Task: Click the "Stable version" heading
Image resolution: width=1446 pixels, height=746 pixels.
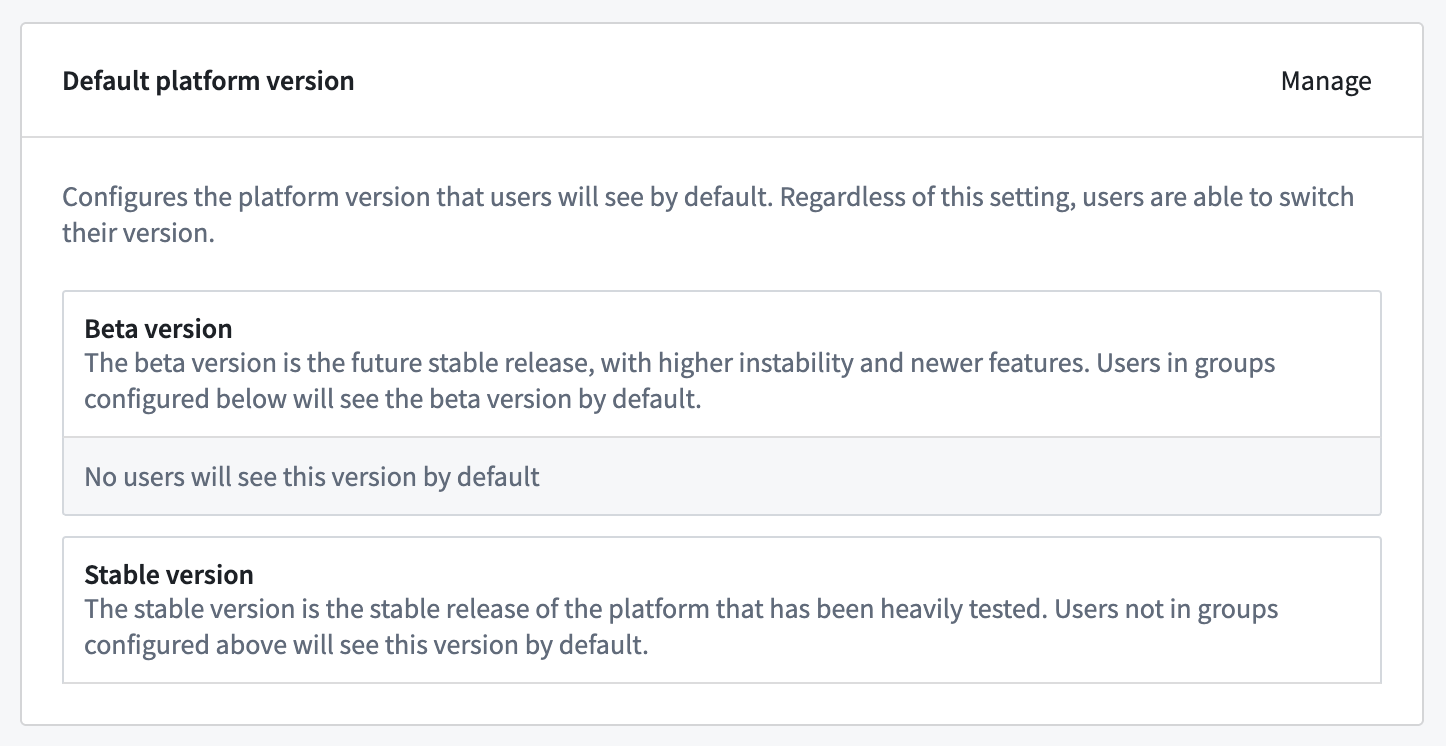Action: [168, 575]
